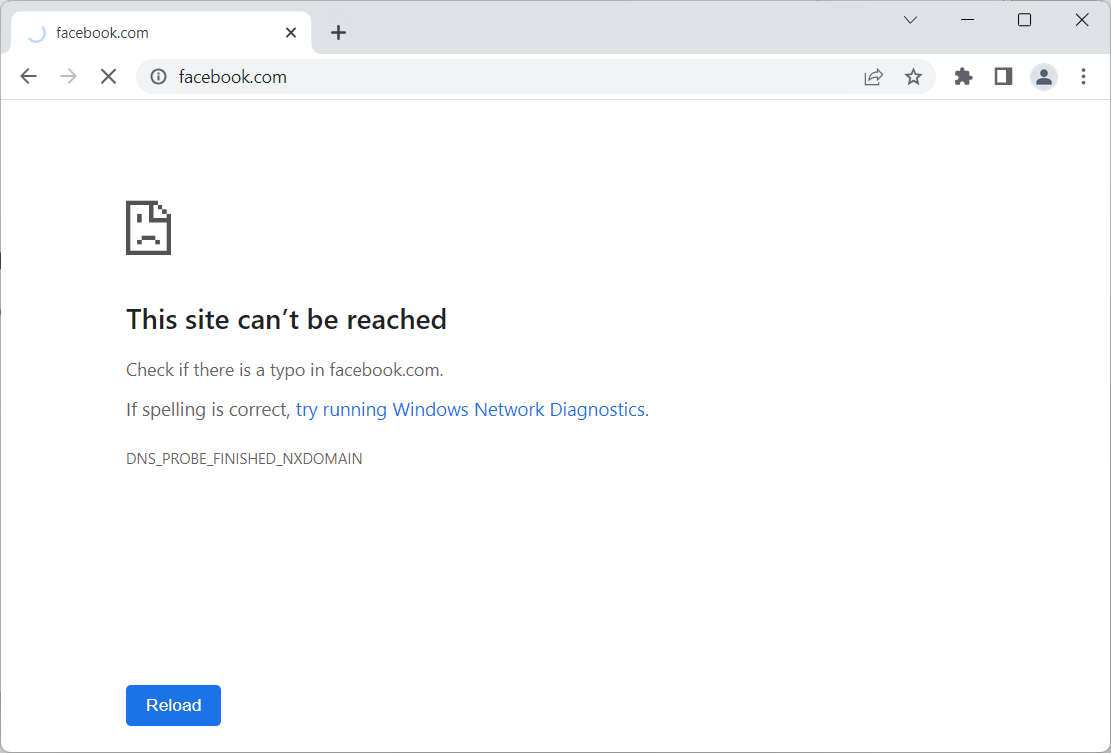Viewport: 1111px width, 753px height.
Task: Open the profile avatar menu
Action: coord(1044,77)
